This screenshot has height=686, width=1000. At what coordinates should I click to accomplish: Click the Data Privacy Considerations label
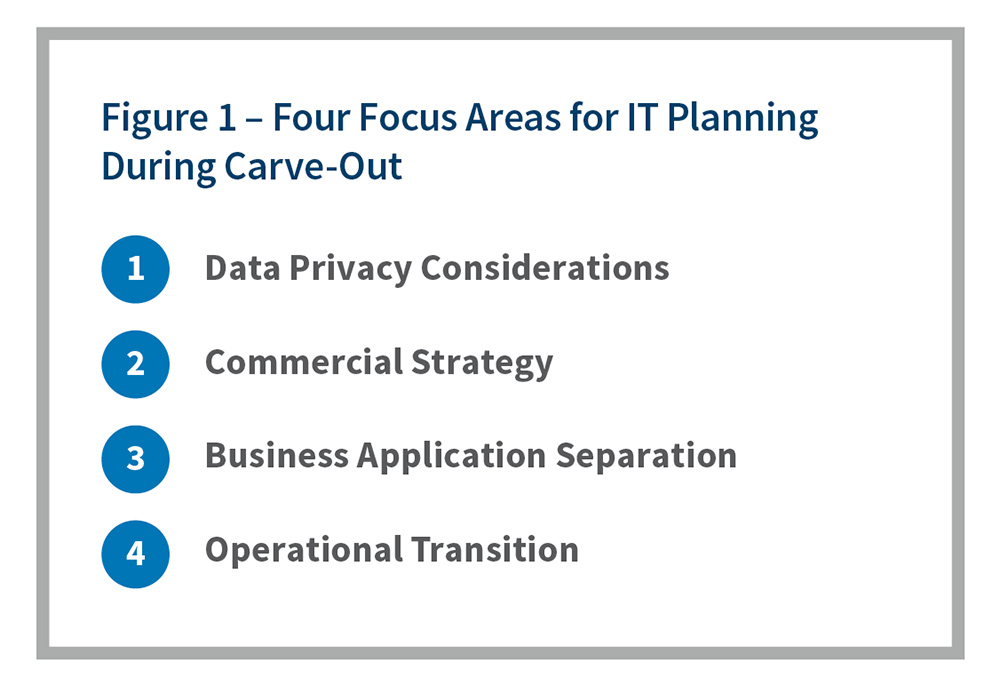point(437,268)
